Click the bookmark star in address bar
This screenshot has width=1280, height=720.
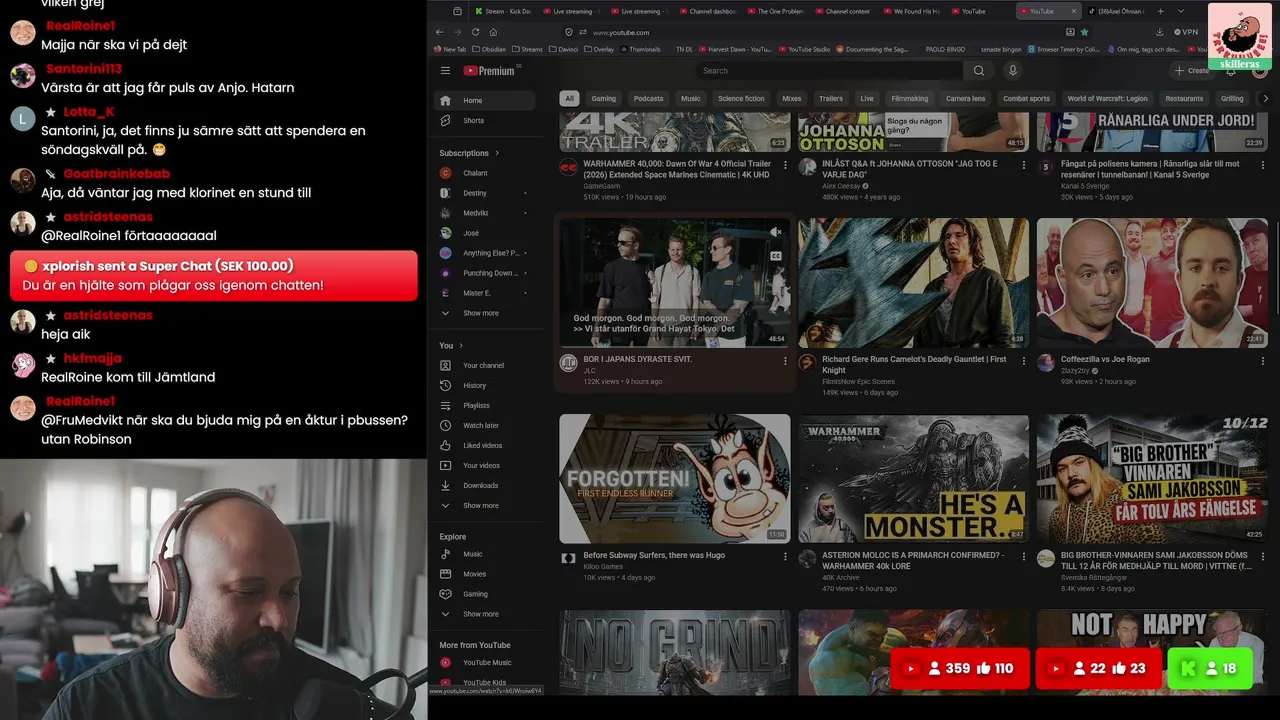click(x=1084, y=32)
